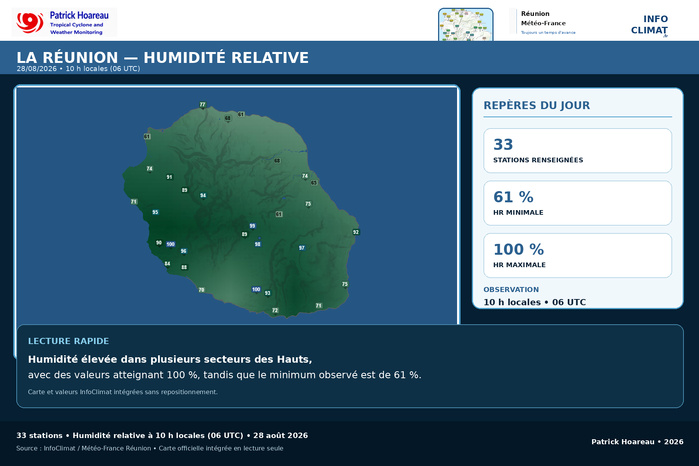Click the 100 marker beside the 90 marker

click(171, 244)
